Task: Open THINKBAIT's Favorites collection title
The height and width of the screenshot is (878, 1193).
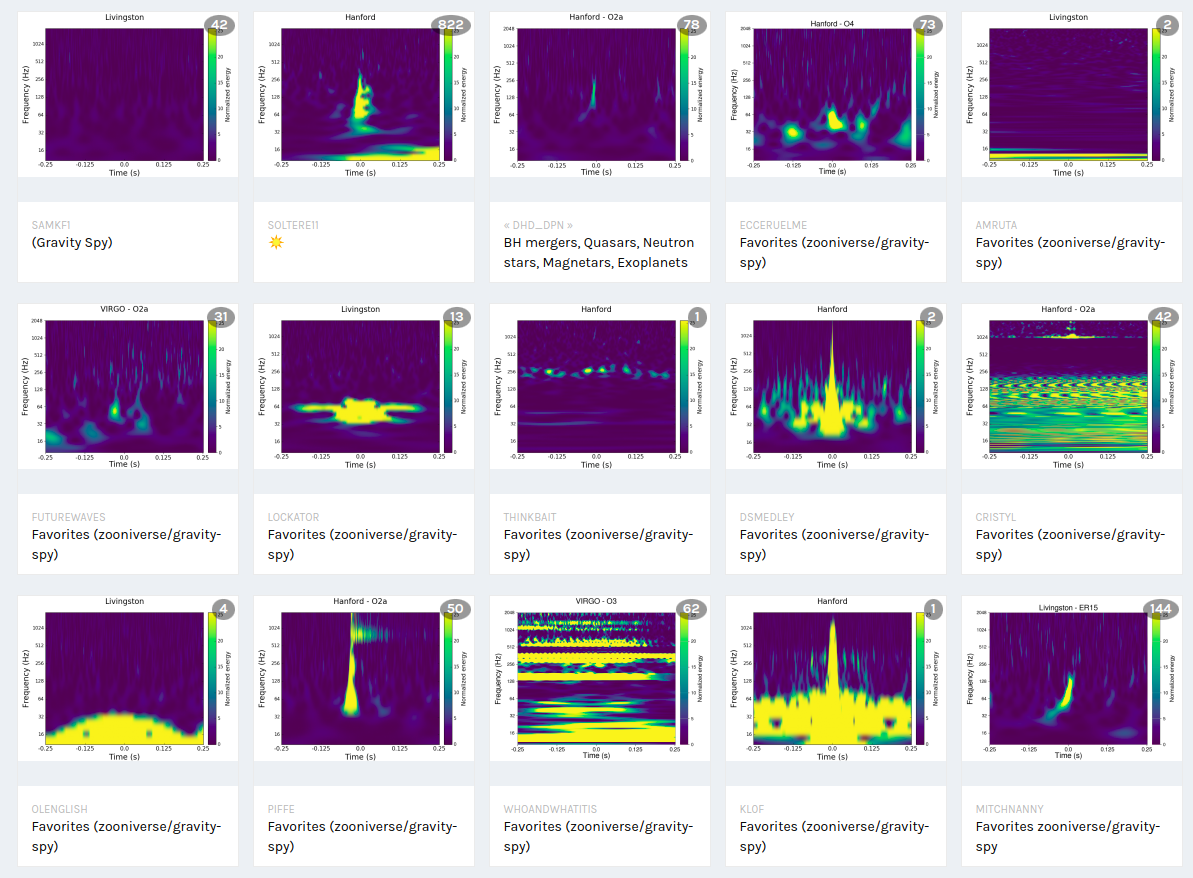Action: [598, 544]
